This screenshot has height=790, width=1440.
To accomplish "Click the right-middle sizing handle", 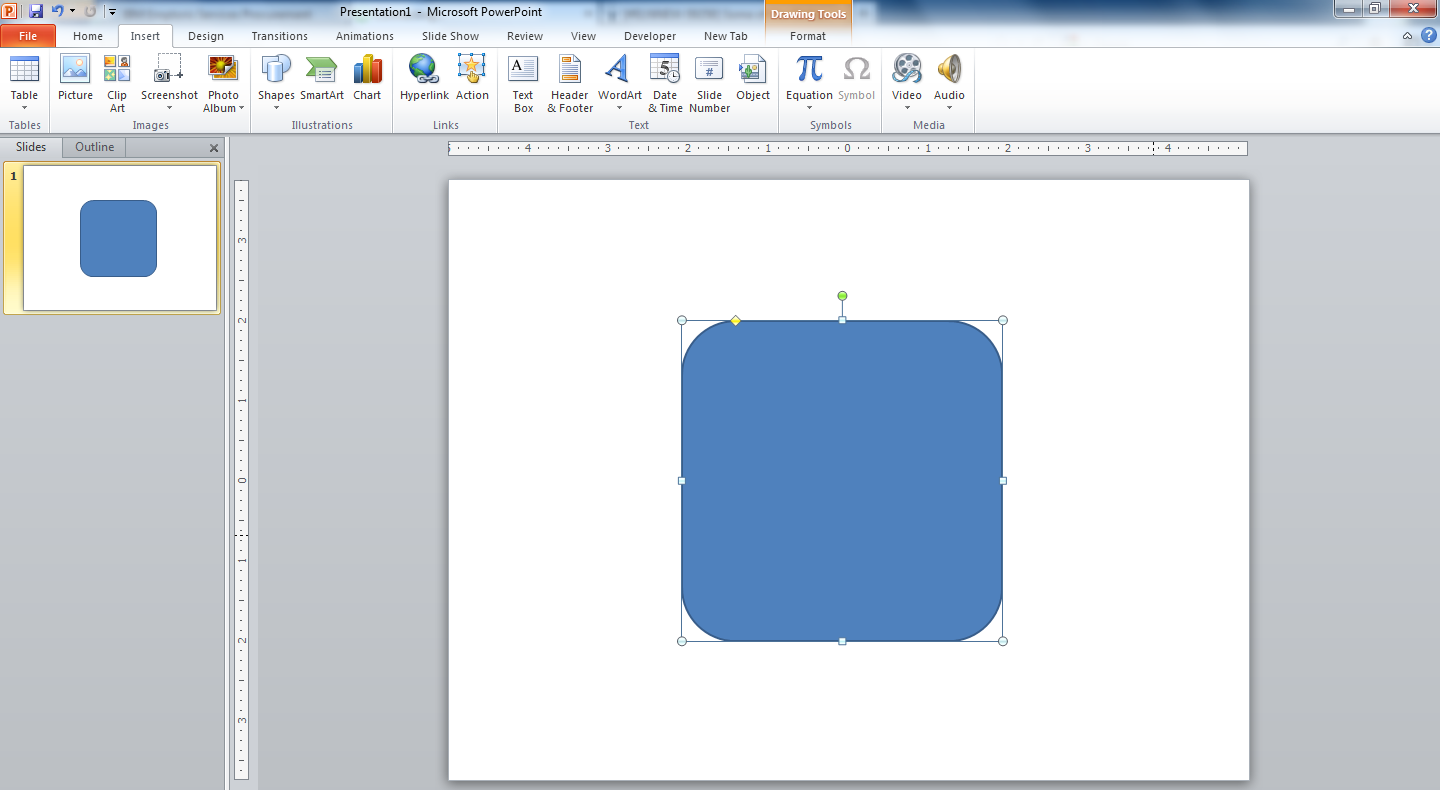I will coord(1003,481).
